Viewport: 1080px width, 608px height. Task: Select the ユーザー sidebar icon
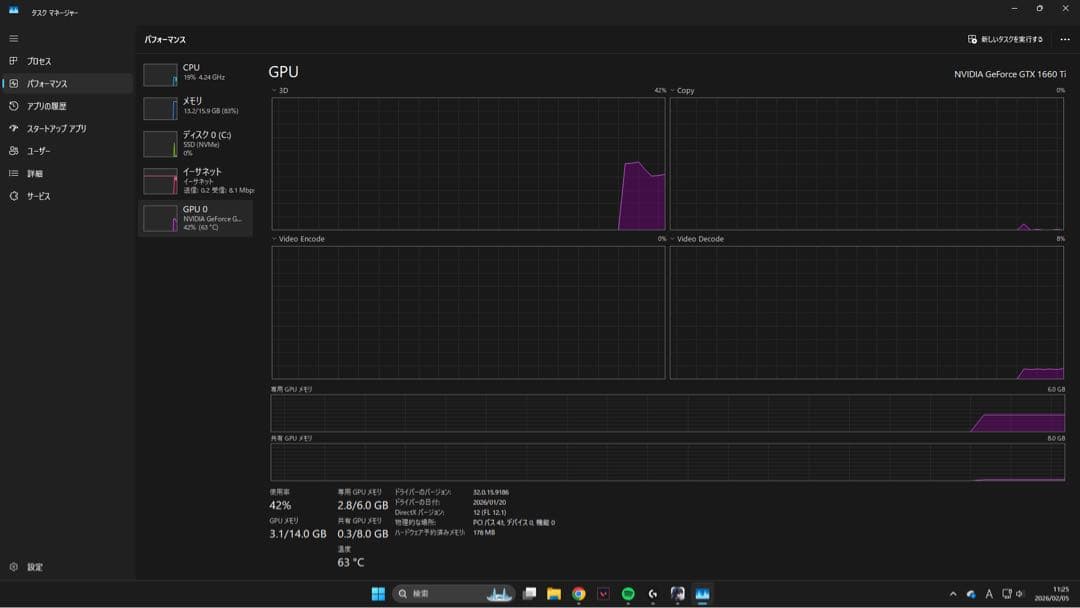pyautogui.click(x=14, y=151)
